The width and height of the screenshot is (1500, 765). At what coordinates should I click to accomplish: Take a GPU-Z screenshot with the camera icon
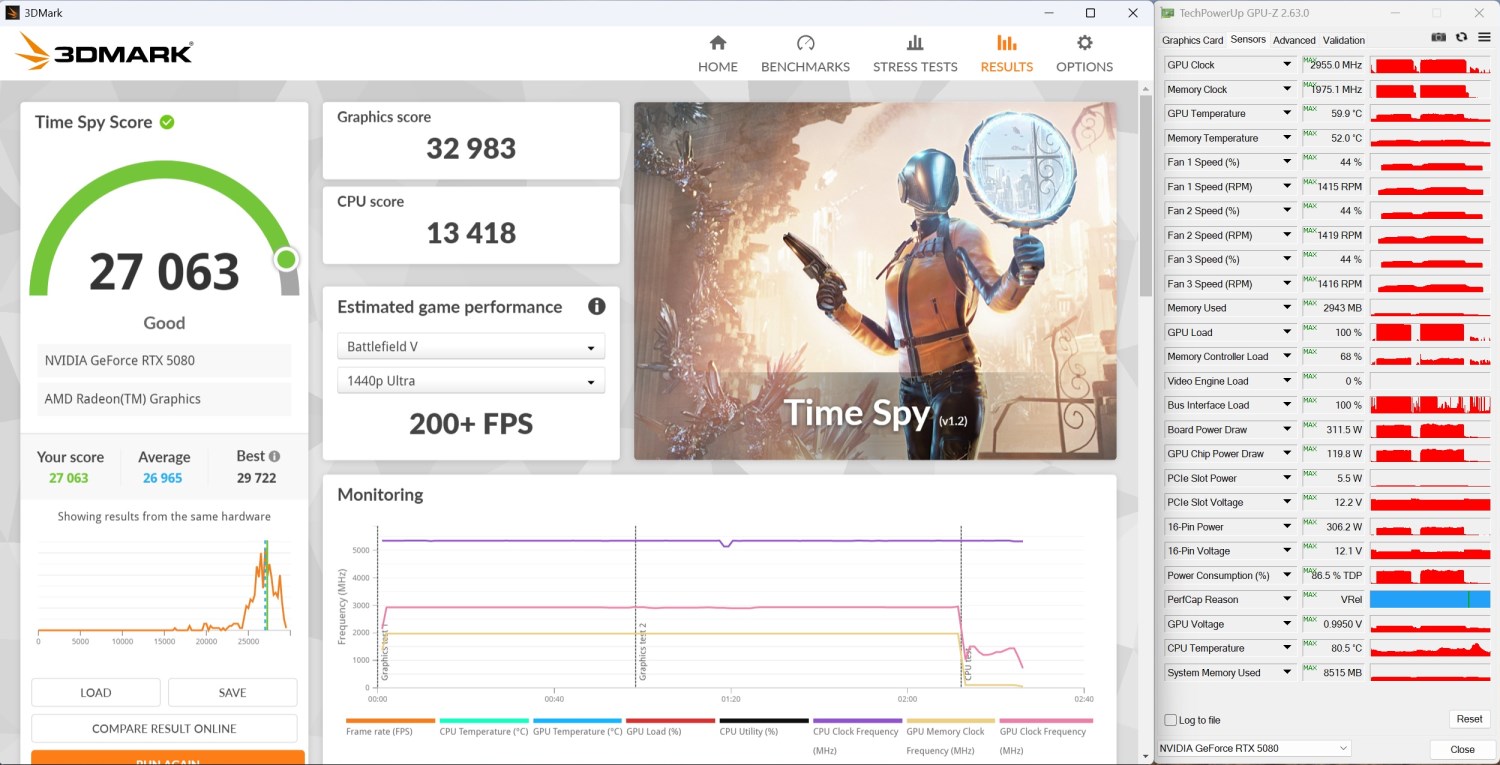click(x=1439, y=38)
